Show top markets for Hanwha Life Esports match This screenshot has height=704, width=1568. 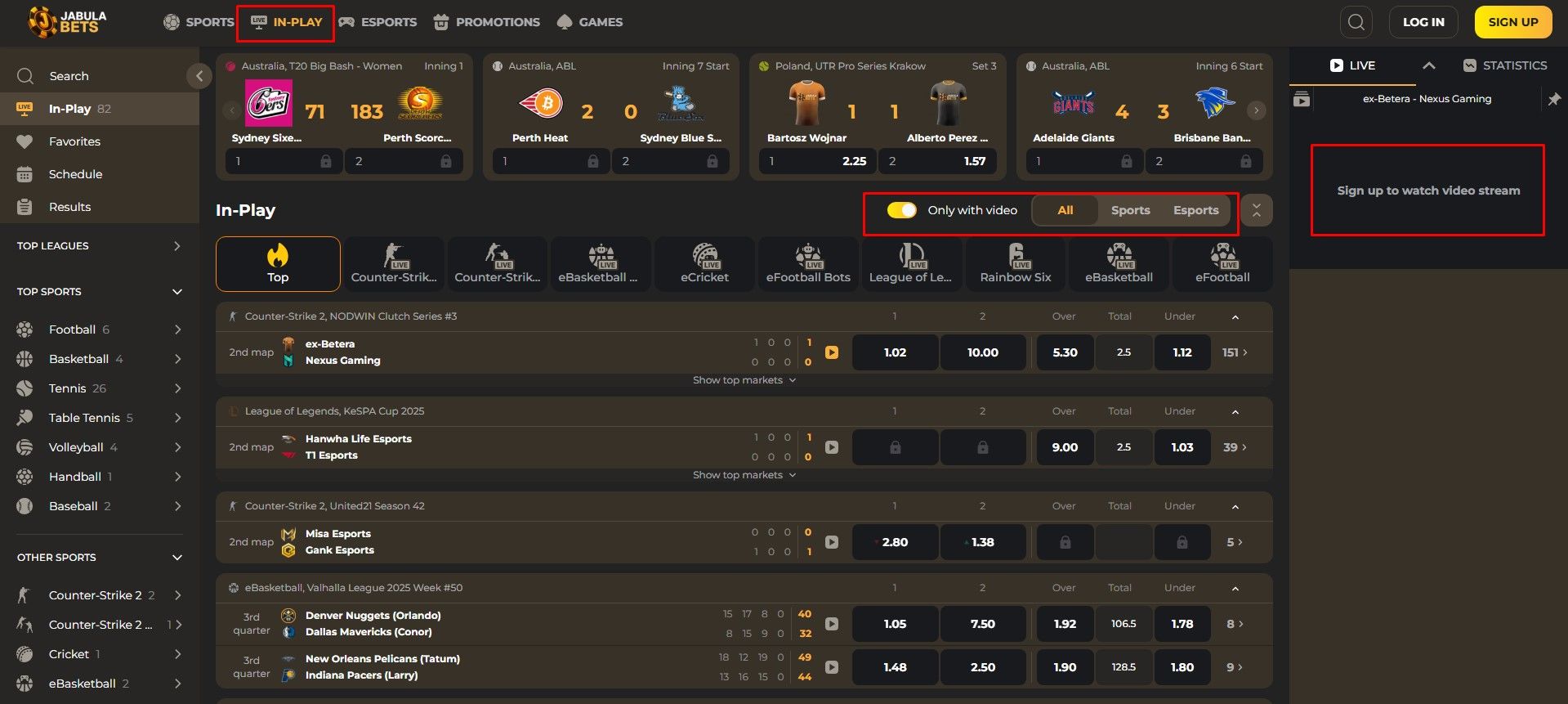pos(744,475)
